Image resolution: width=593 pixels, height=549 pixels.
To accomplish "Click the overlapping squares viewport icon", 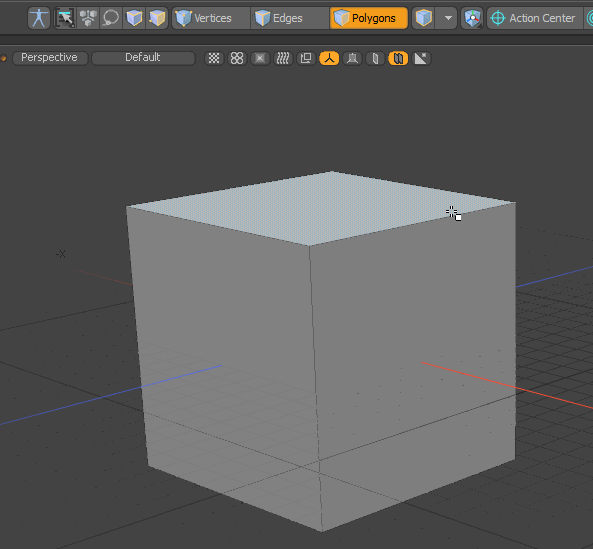I will 306,58.
